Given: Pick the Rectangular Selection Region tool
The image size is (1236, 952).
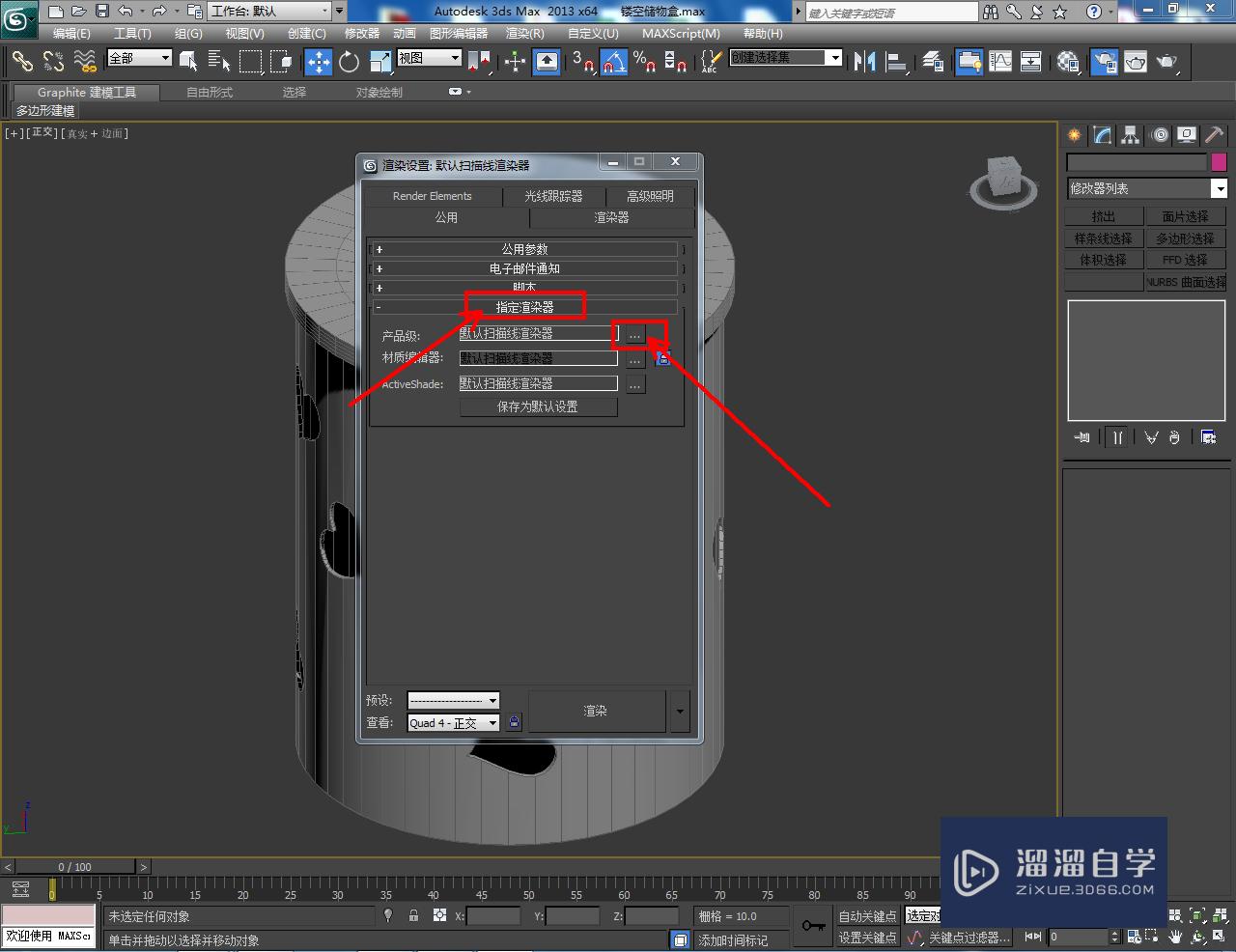Looking at the screenshot, I should pyautogui.click(x=250, y=62).
